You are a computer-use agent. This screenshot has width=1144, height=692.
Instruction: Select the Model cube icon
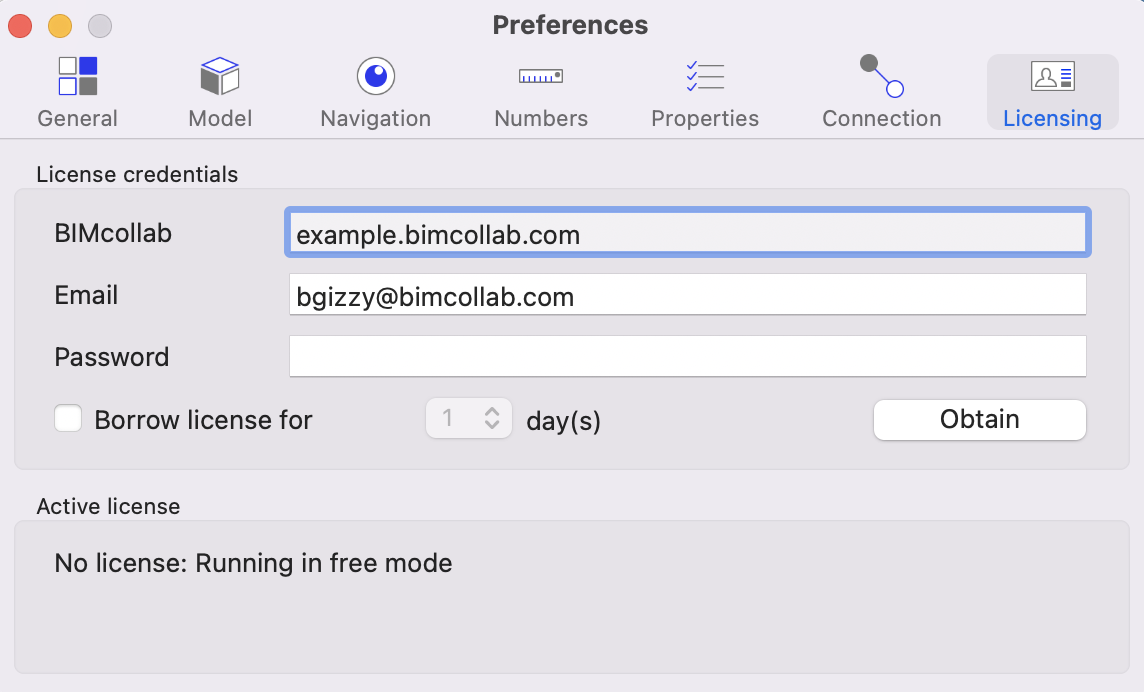[220, 76]
